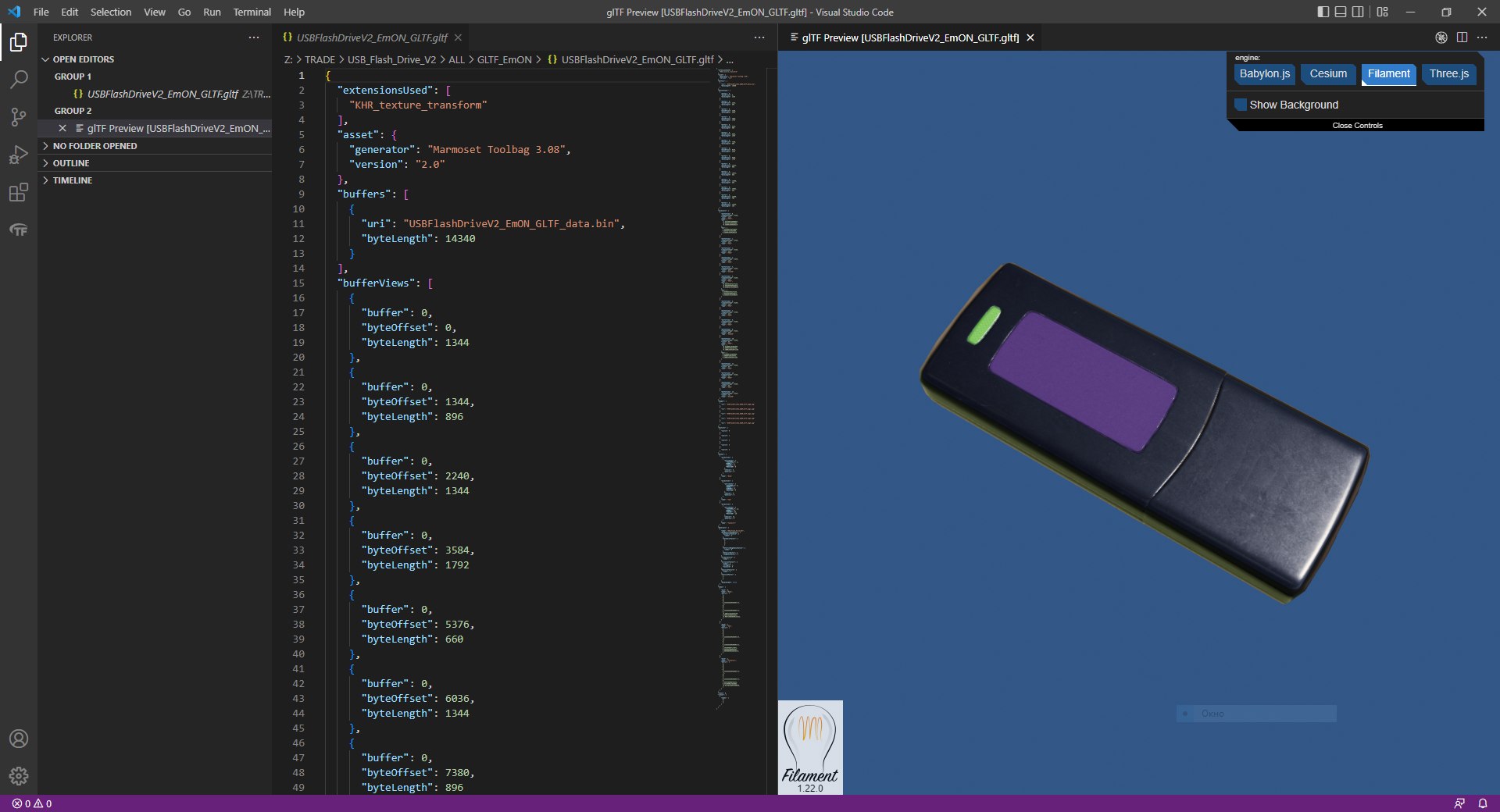1500x812 pixels.
Task: Close glTF Preview from the Open Editors list
Action: [x=62, y=128]
